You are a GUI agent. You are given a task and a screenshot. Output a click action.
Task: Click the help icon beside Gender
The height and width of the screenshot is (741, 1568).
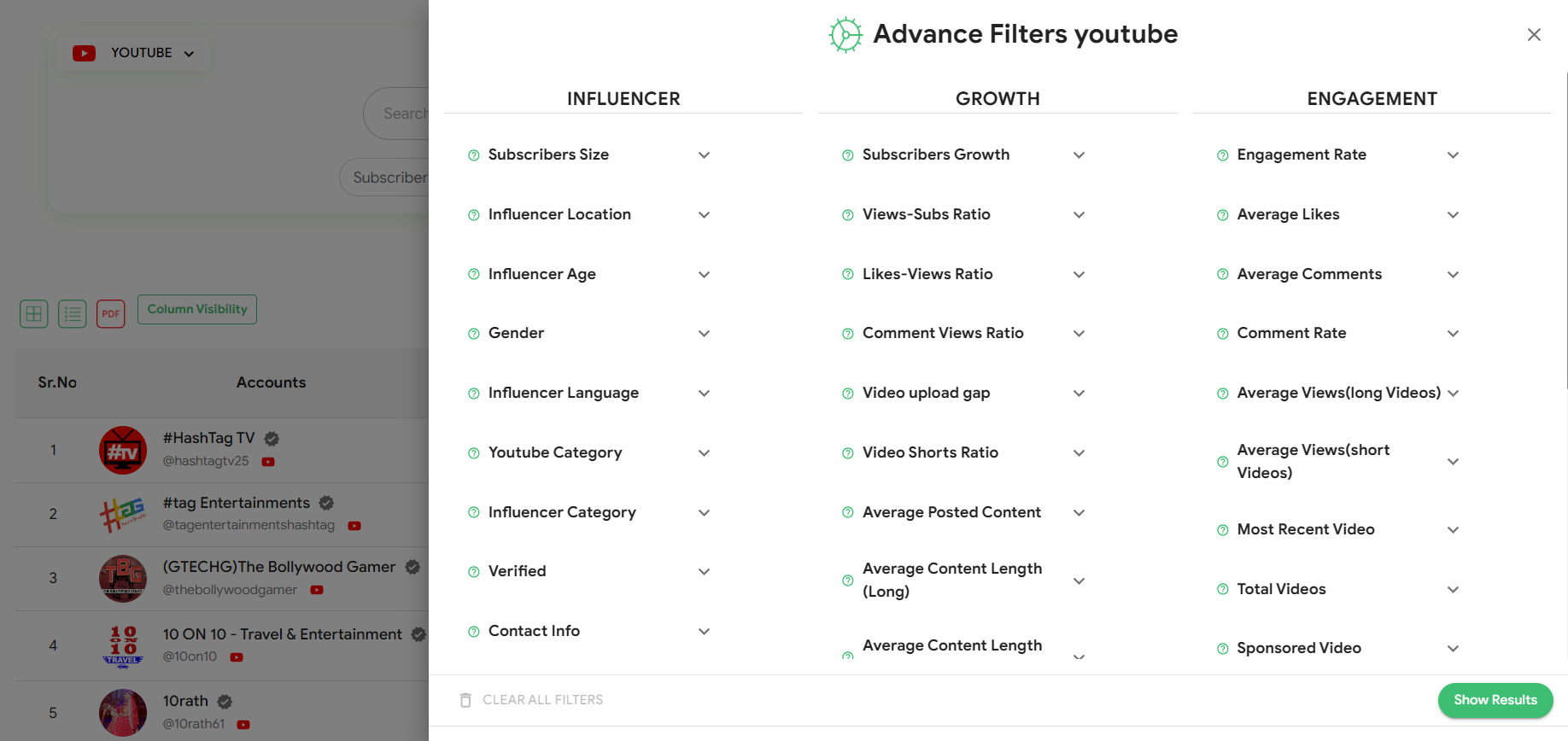(473, 334)
